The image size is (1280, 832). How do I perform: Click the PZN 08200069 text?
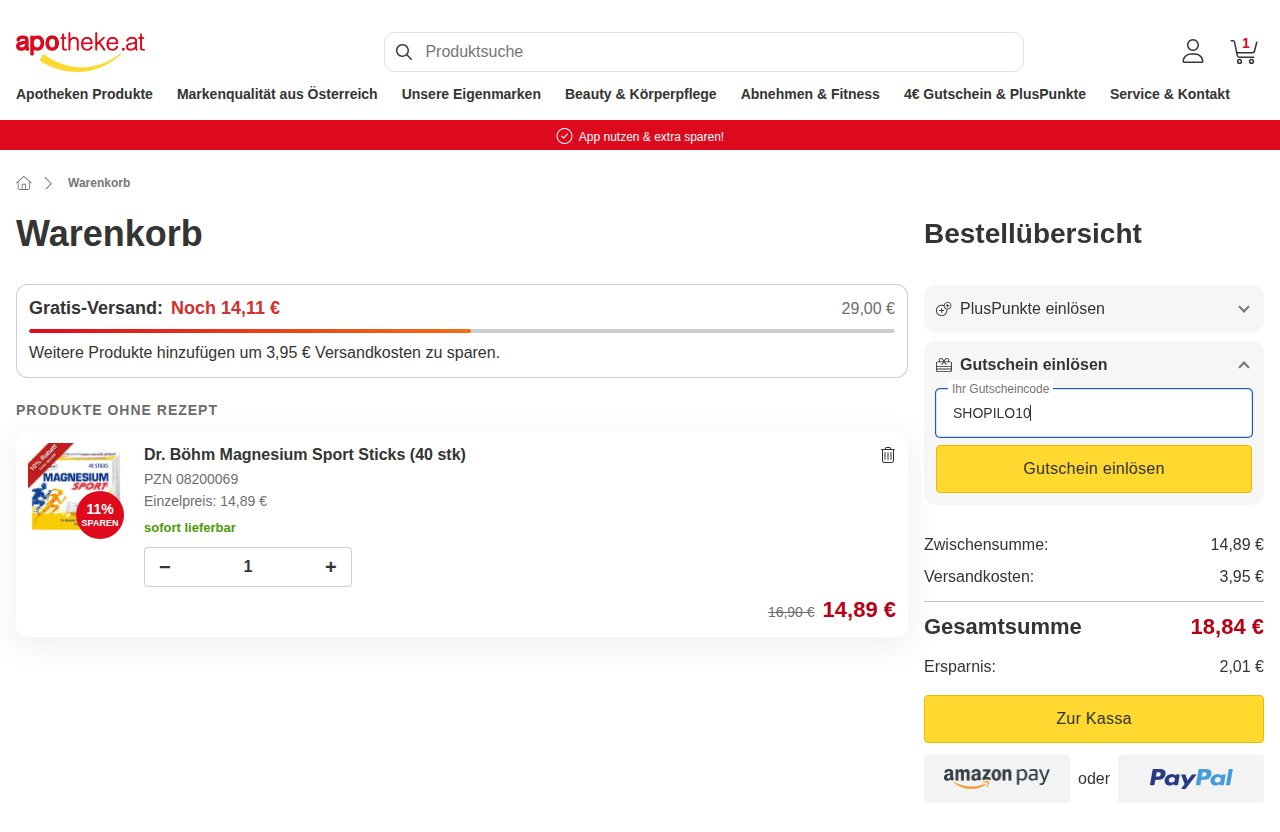[x=191, y=479]
